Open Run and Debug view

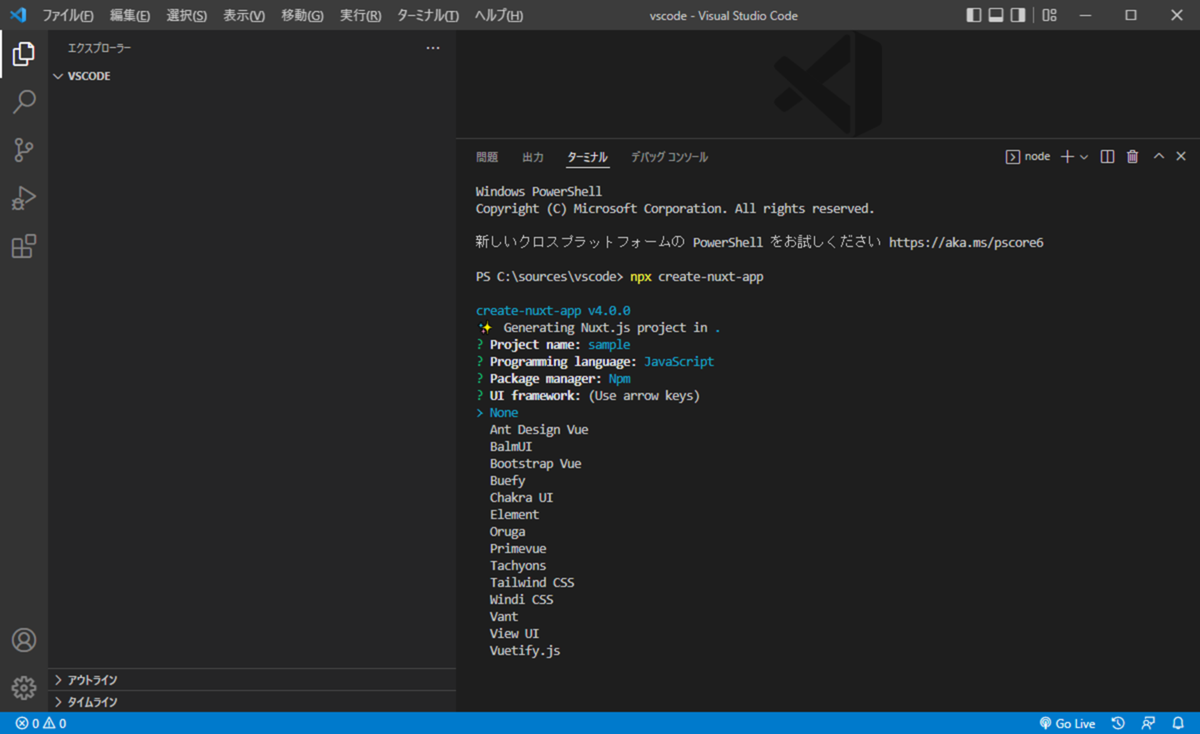point(24,198)
